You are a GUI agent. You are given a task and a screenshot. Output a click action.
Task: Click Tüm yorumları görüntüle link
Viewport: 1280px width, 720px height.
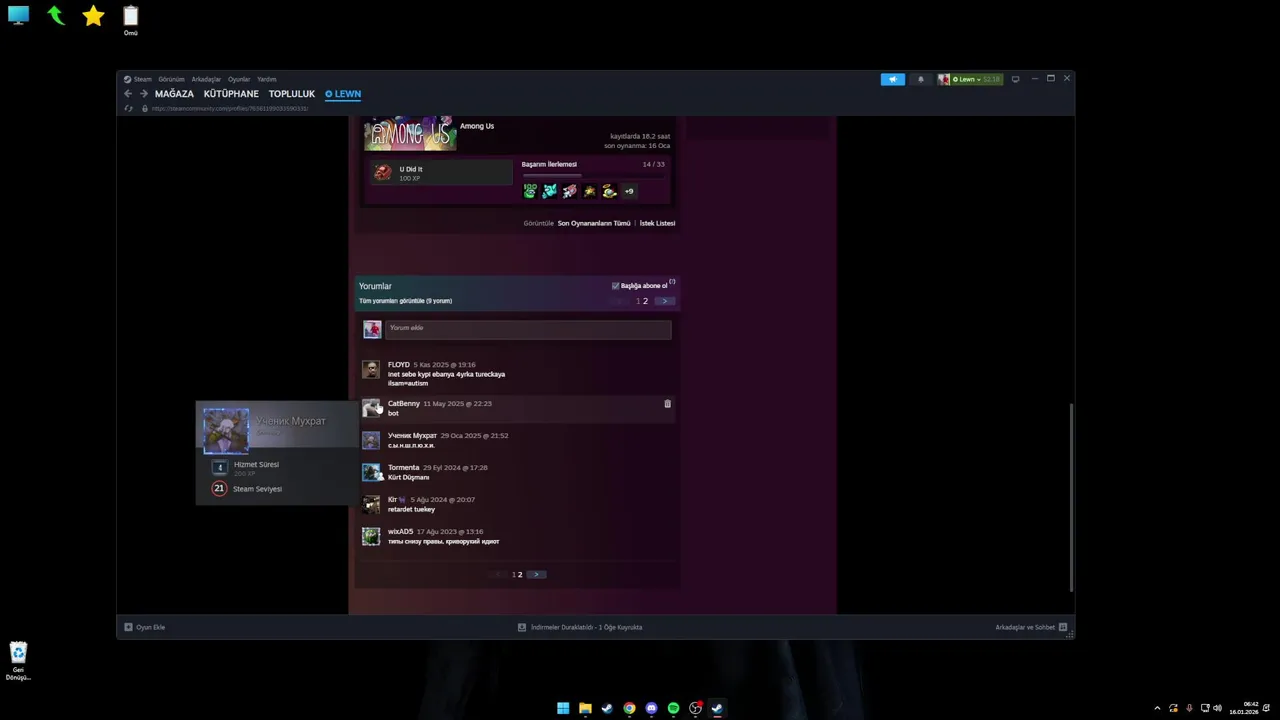(x=405, y=301)
